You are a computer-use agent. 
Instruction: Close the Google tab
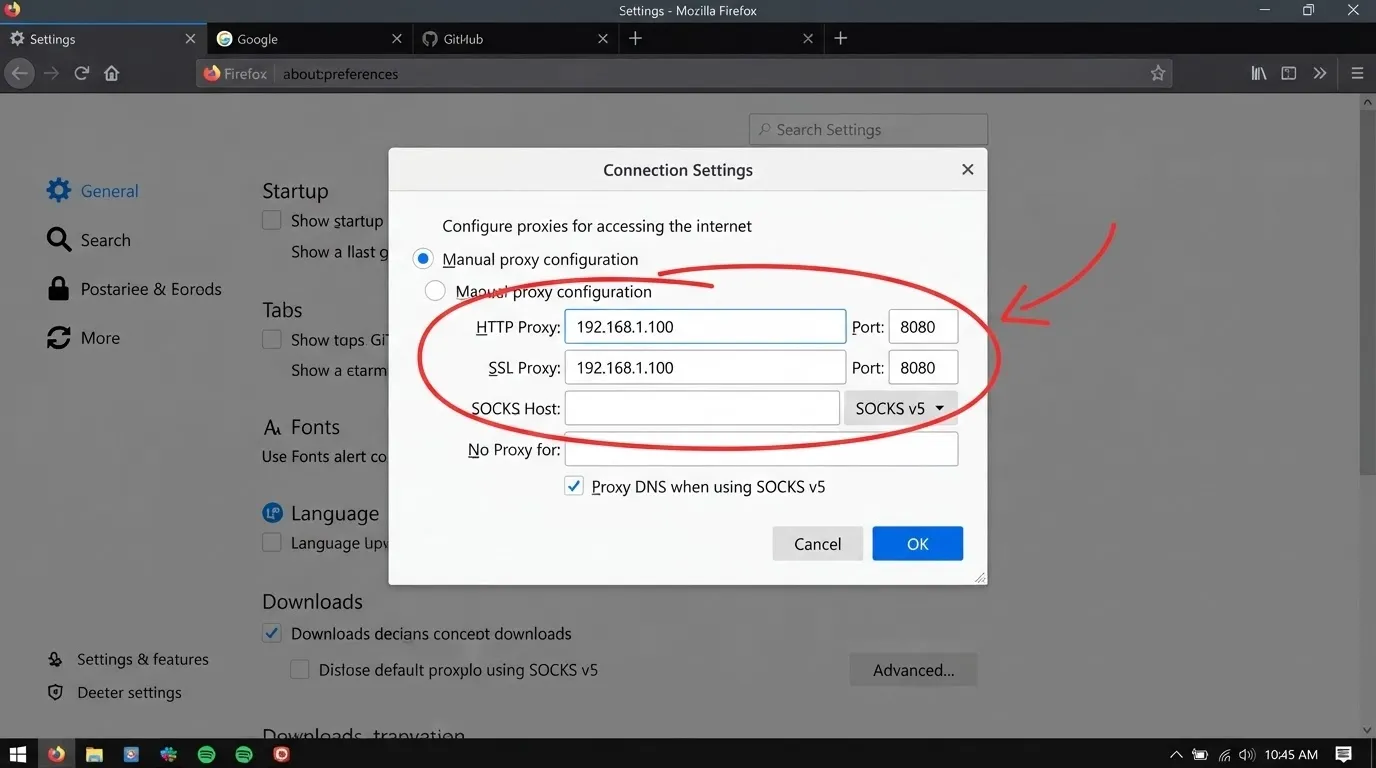click(x=397, y=39)
